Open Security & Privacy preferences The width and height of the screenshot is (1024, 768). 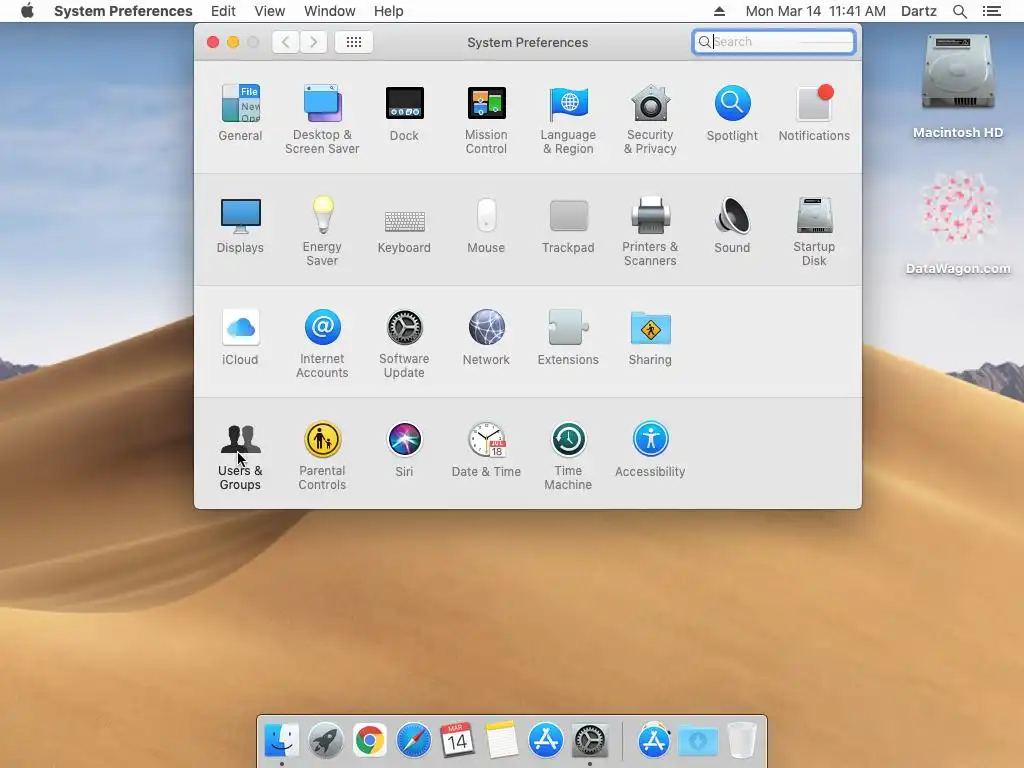coord(650,119)
